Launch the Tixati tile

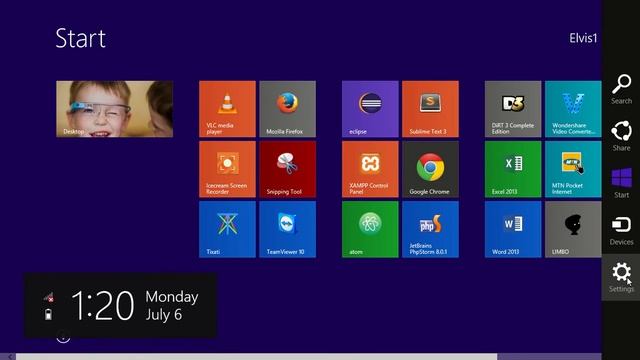(227, 229)
